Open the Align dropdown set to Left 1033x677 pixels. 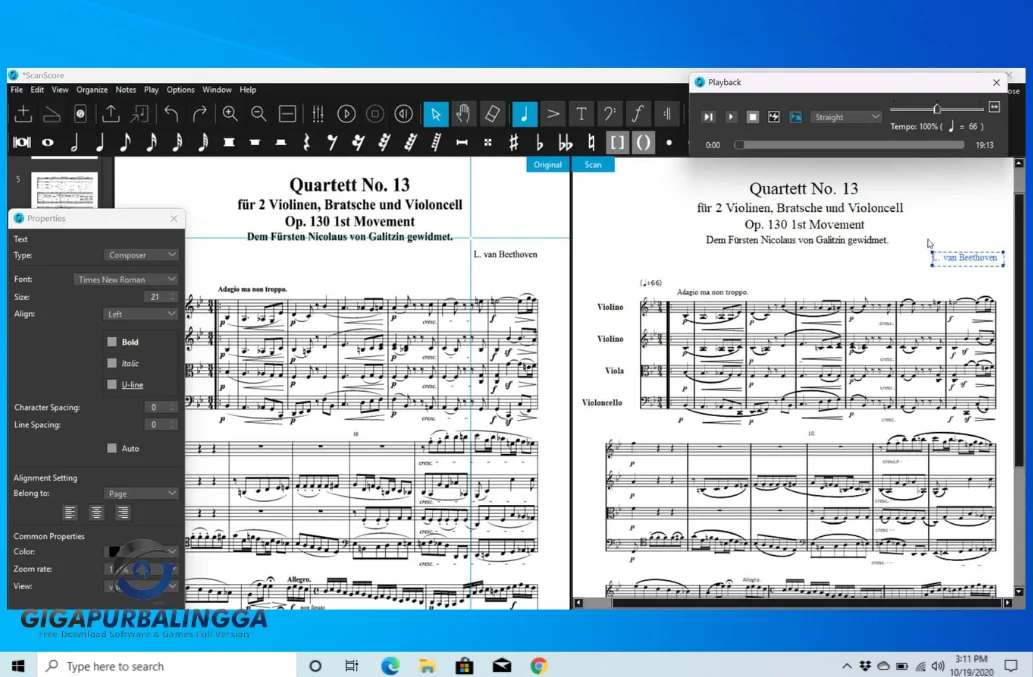pos(141,314)
